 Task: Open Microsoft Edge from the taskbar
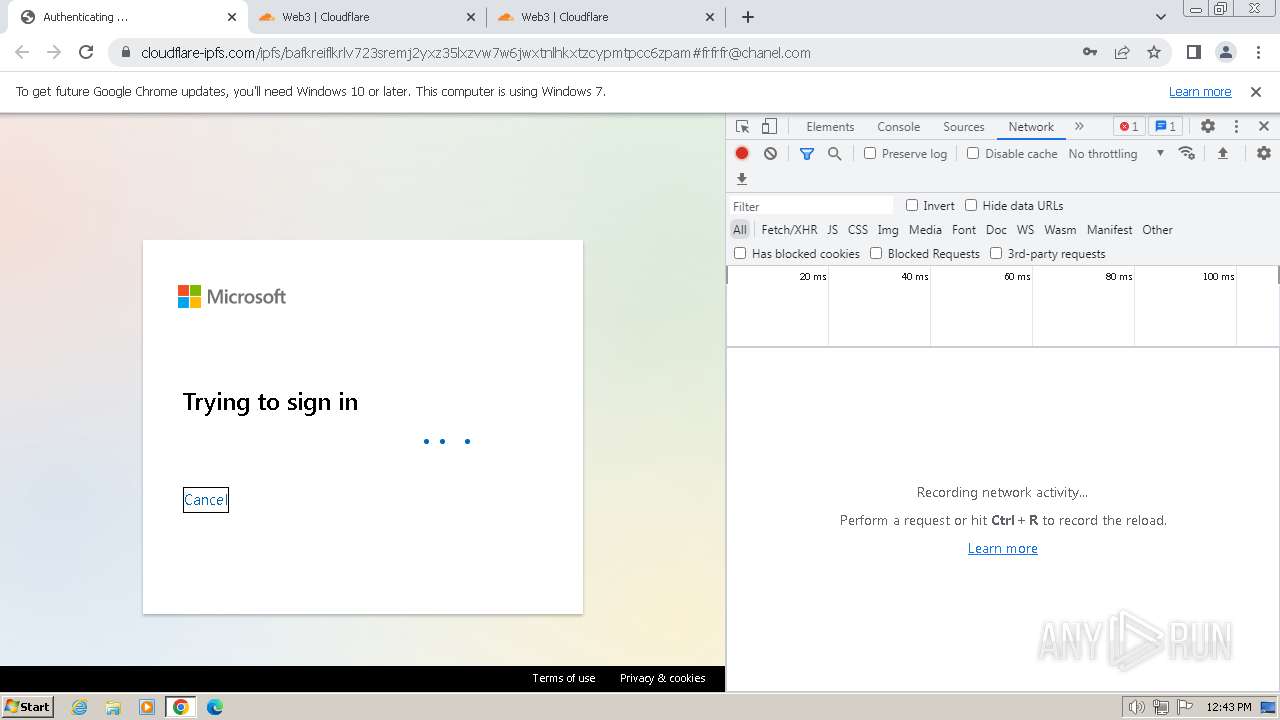click(214, 707)
